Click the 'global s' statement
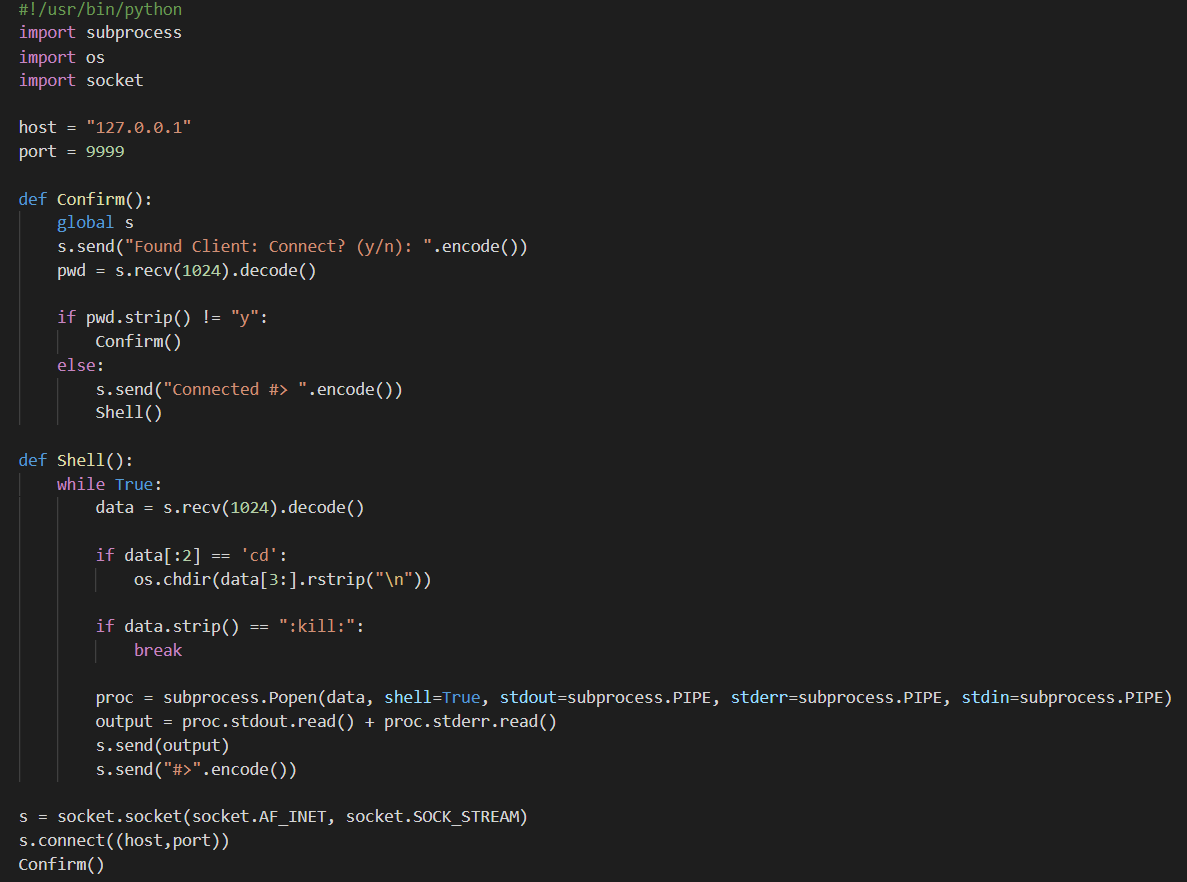Screen dimensions: 1187x882 click(x=95, y=223)
